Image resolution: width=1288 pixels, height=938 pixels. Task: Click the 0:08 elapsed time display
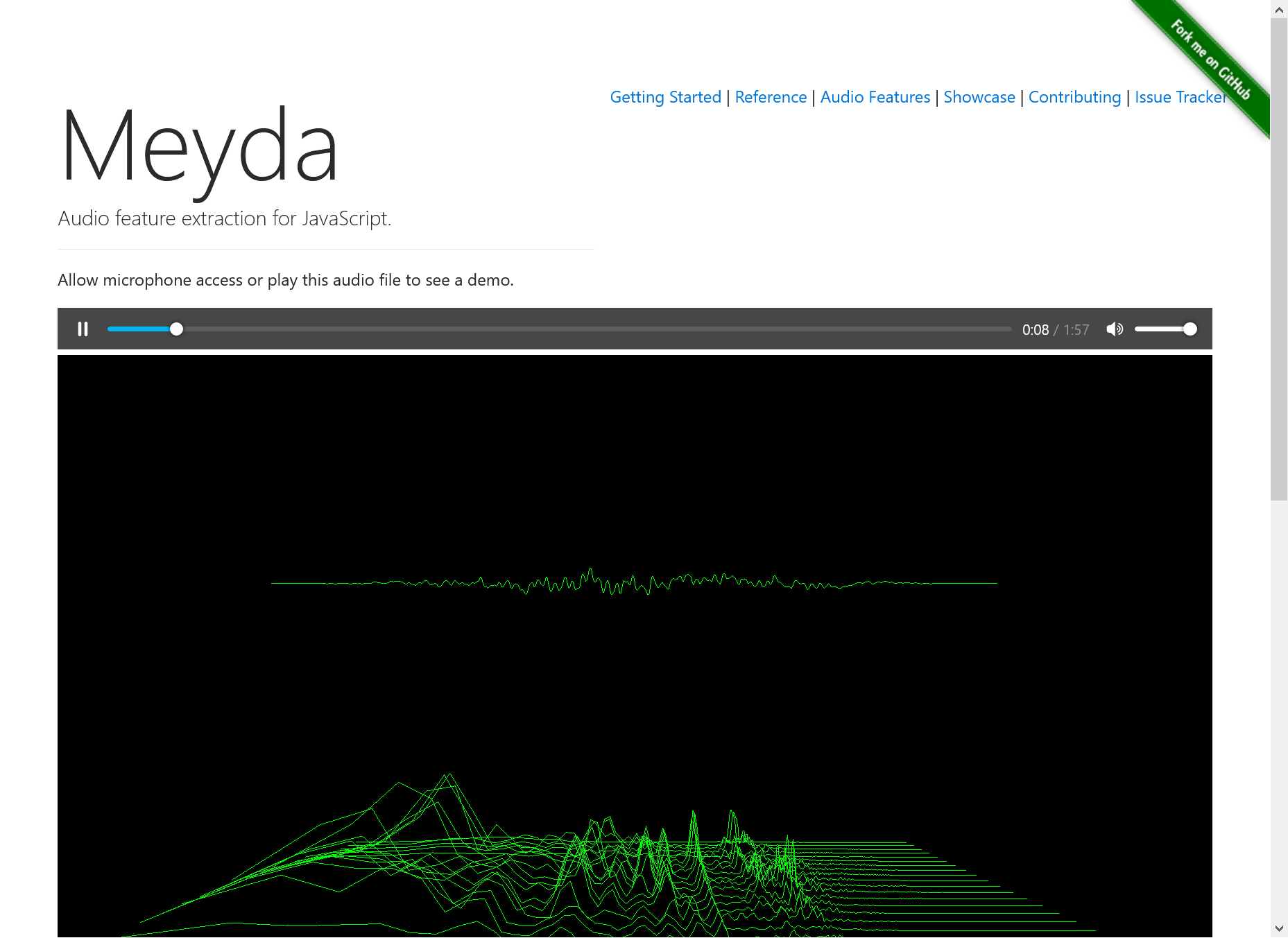point(1036,330)
